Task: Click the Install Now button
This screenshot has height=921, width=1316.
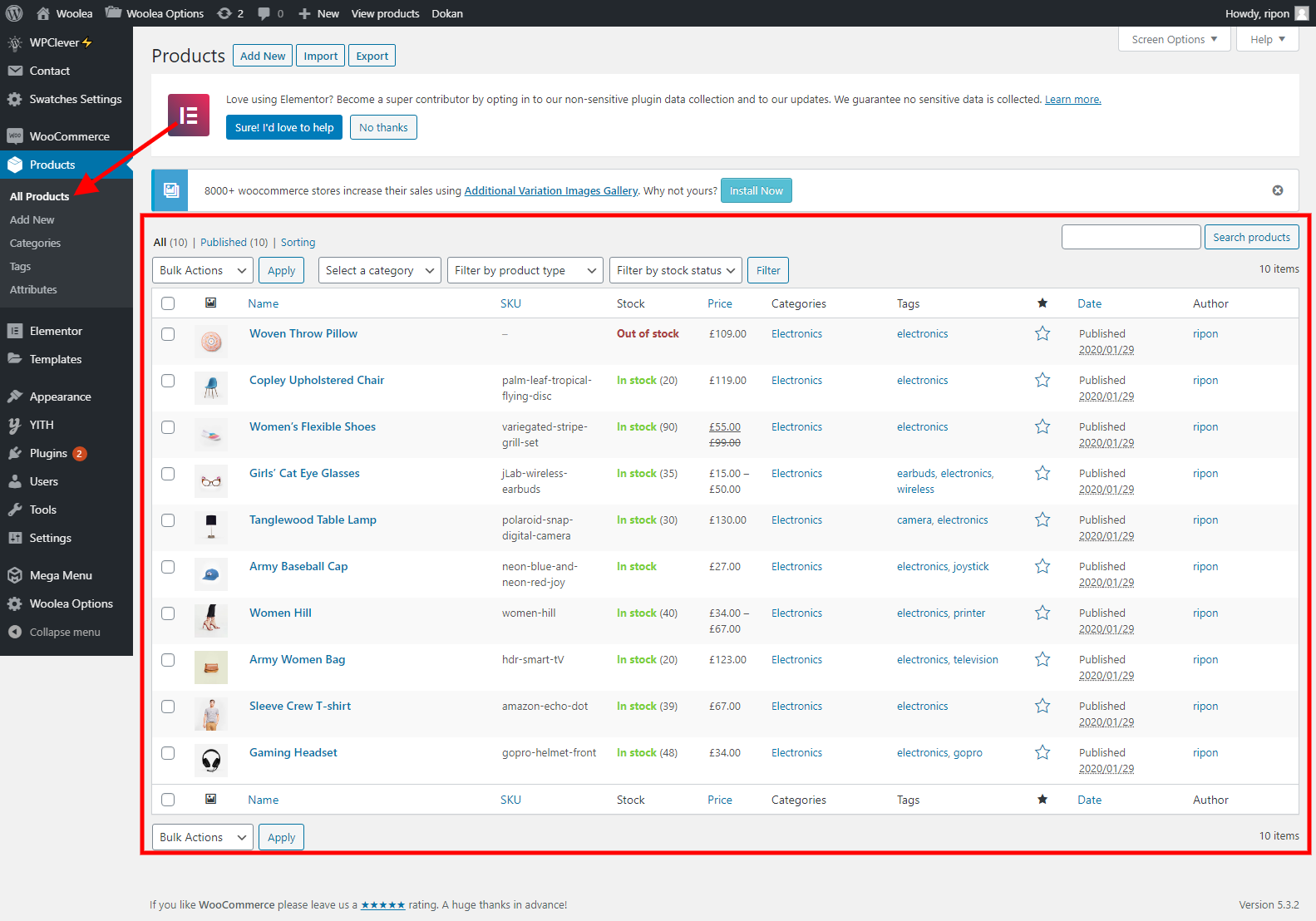Action: [756, 190]
